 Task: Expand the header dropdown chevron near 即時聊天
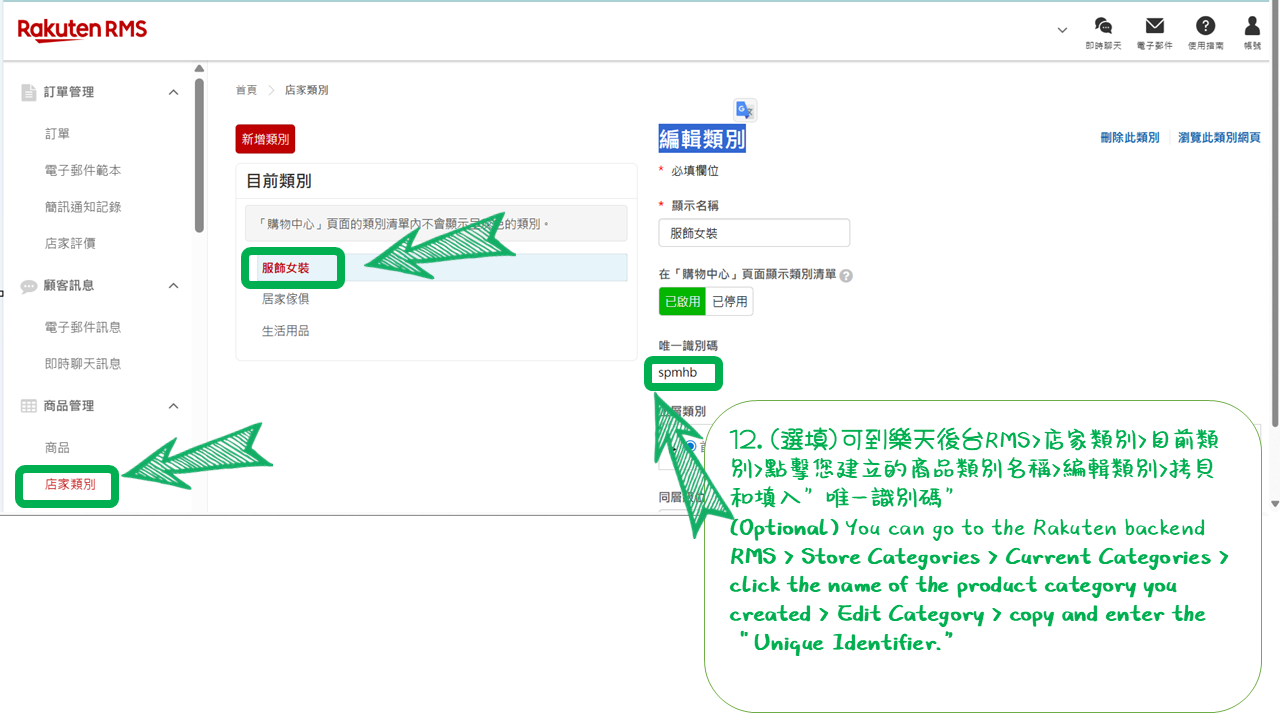[1062, 30]
